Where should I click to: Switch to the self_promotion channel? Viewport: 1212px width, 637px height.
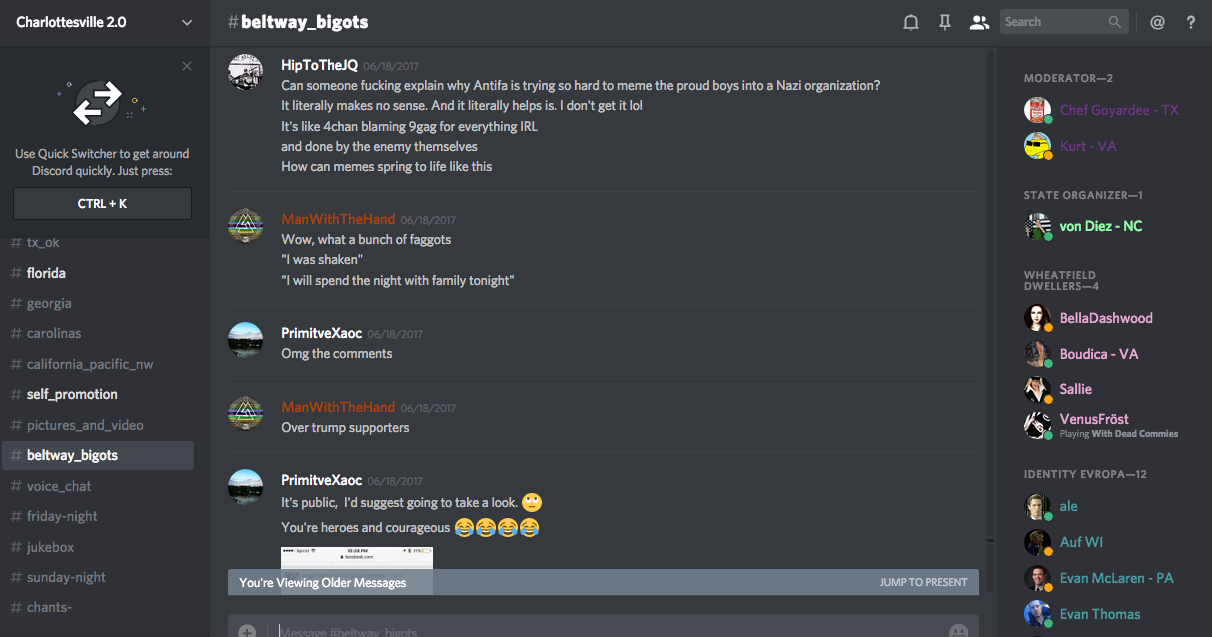(x=72, y=394)
